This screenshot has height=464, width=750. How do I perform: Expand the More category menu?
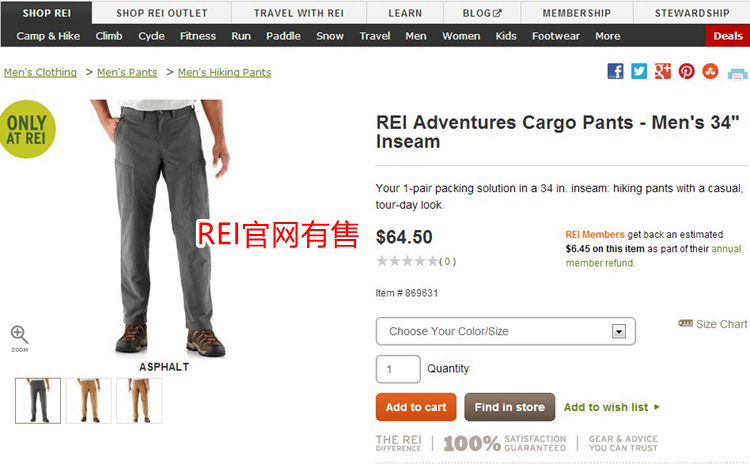607,36
